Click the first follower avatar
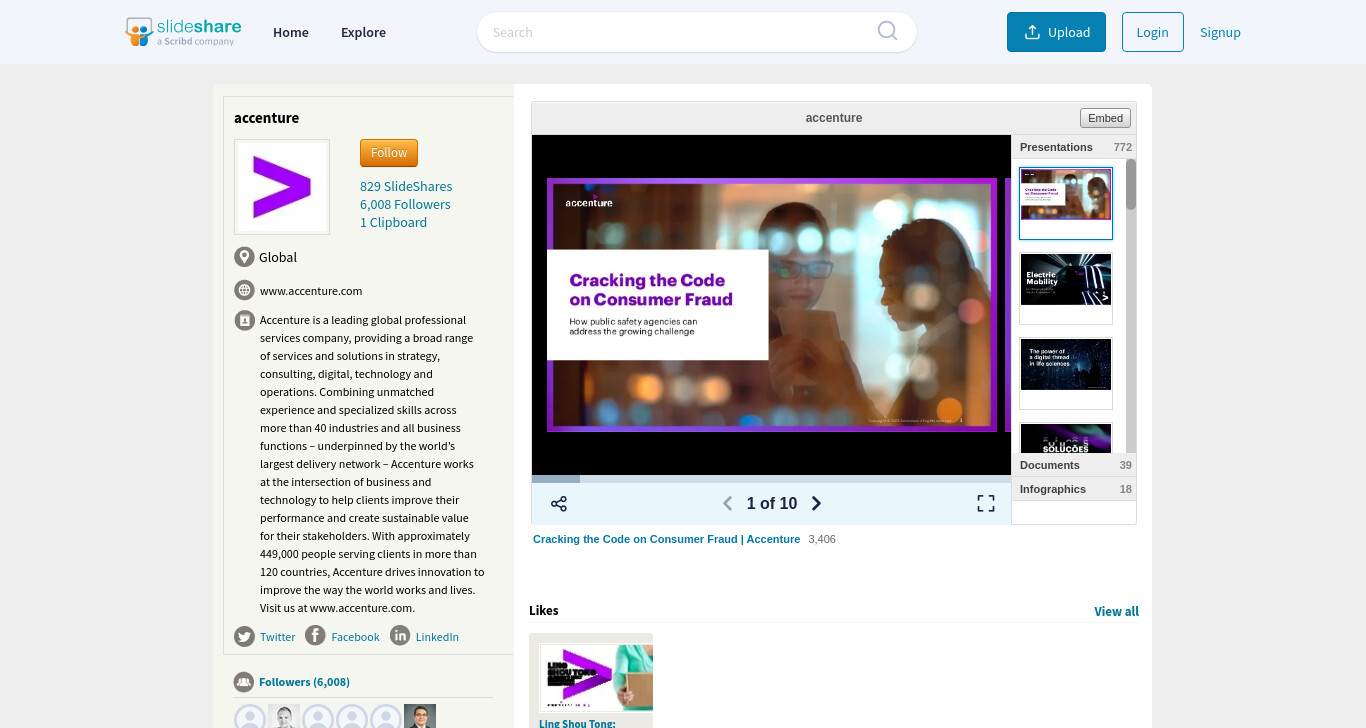 click(x=250, y=718)
